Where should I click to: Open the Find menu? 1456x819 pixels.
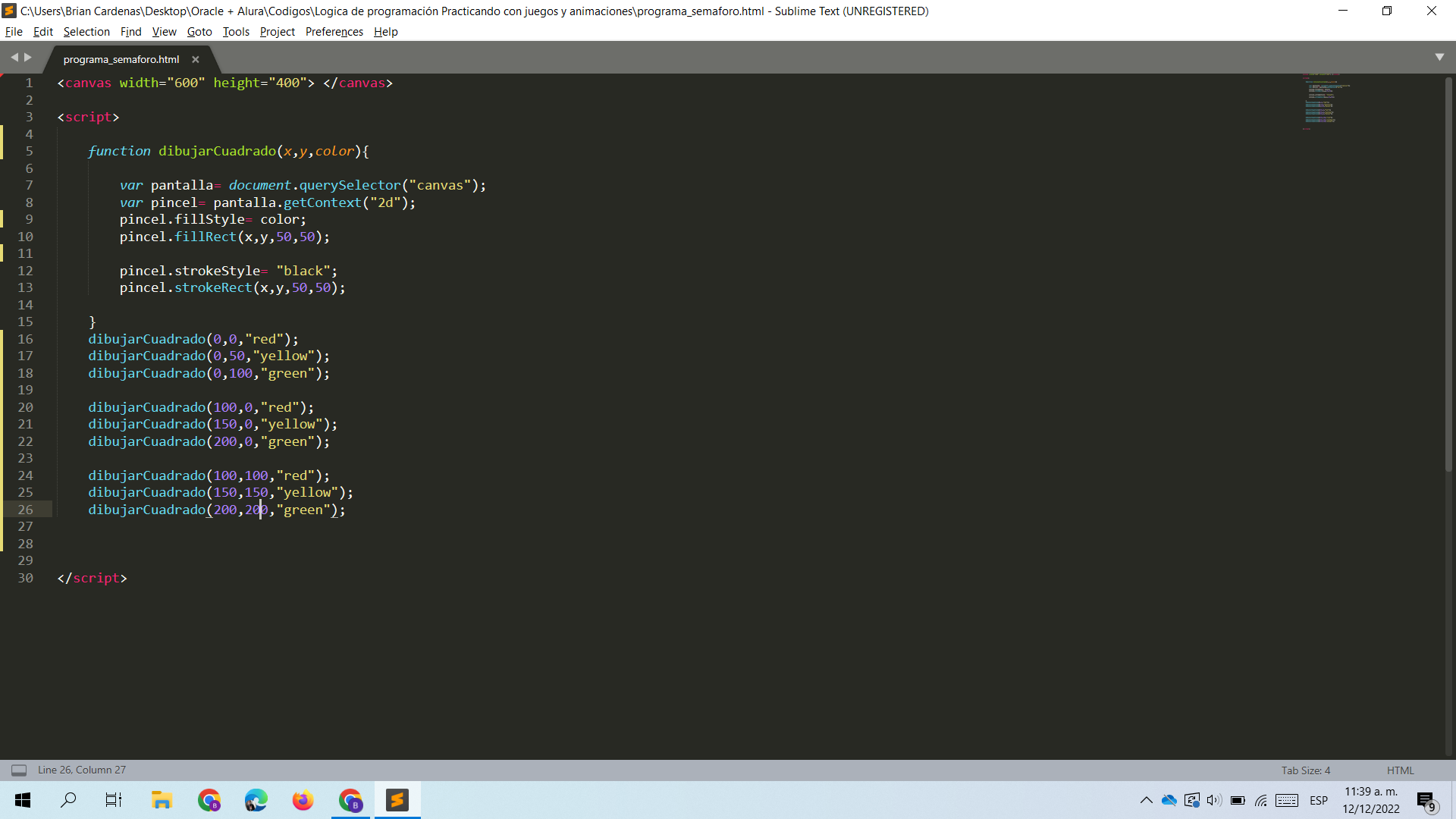point(131,32)
